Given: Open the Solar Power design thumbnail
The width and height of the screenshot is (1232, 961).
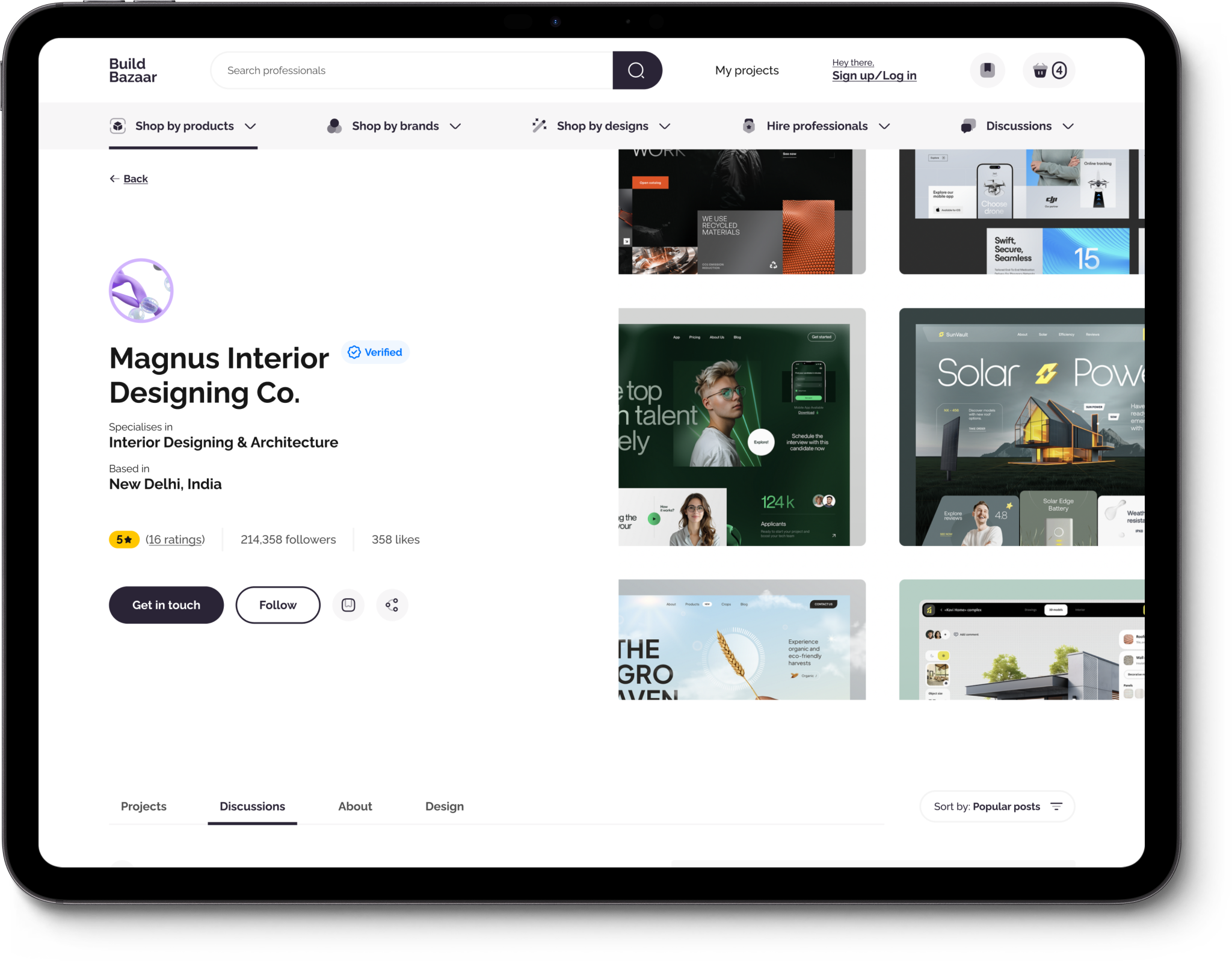Looking at the screenshot, I should [x=1021, y=427].
